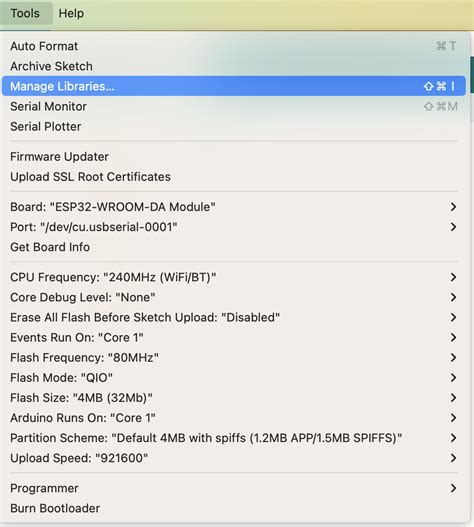Launch the Serial Monitor
Image resolution: width=474 pixels, height=527 pixels.
(x=234, y=106)
